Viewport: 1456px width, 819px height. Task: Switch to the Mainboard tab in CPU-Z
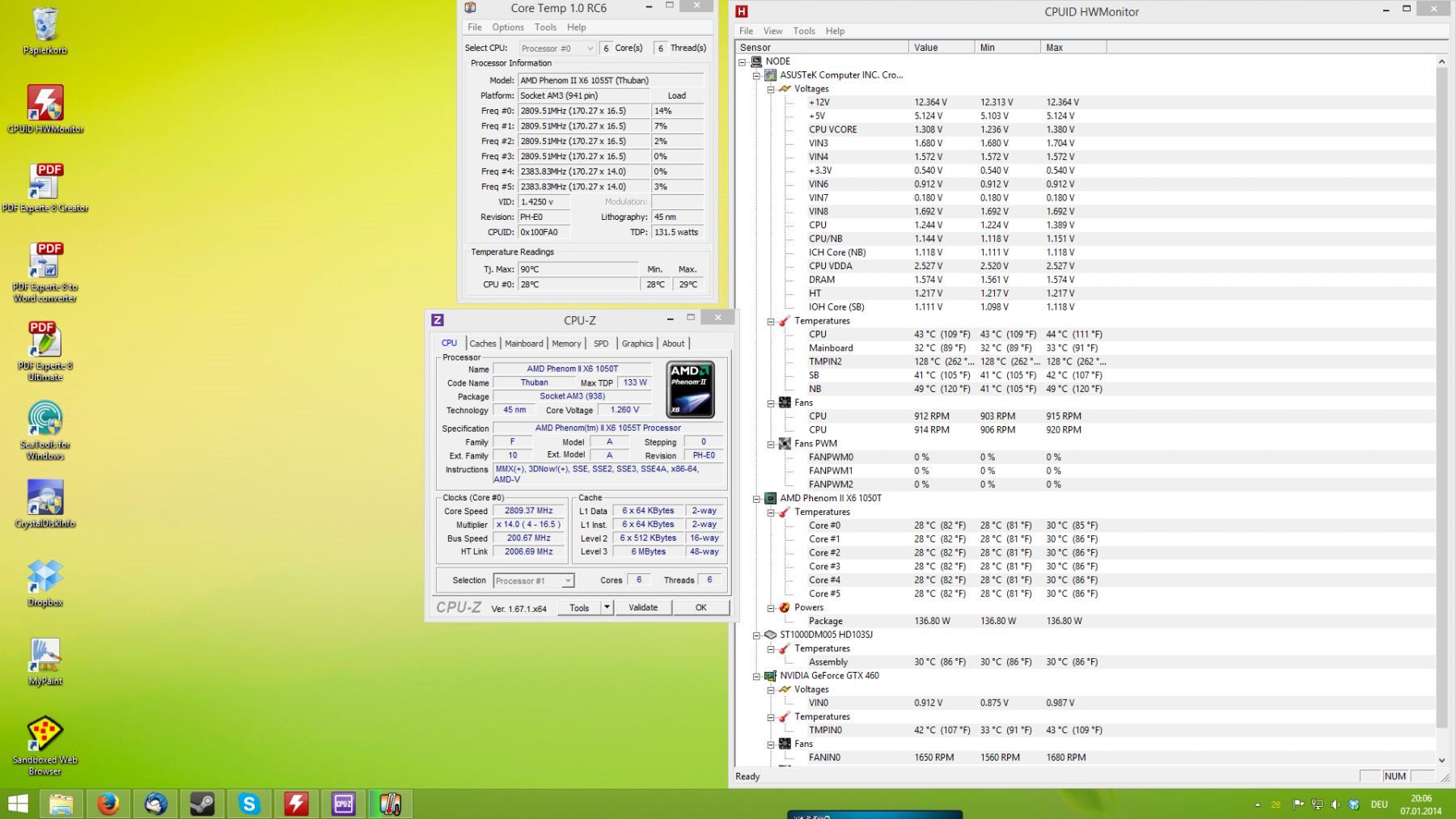coord(524,344)
